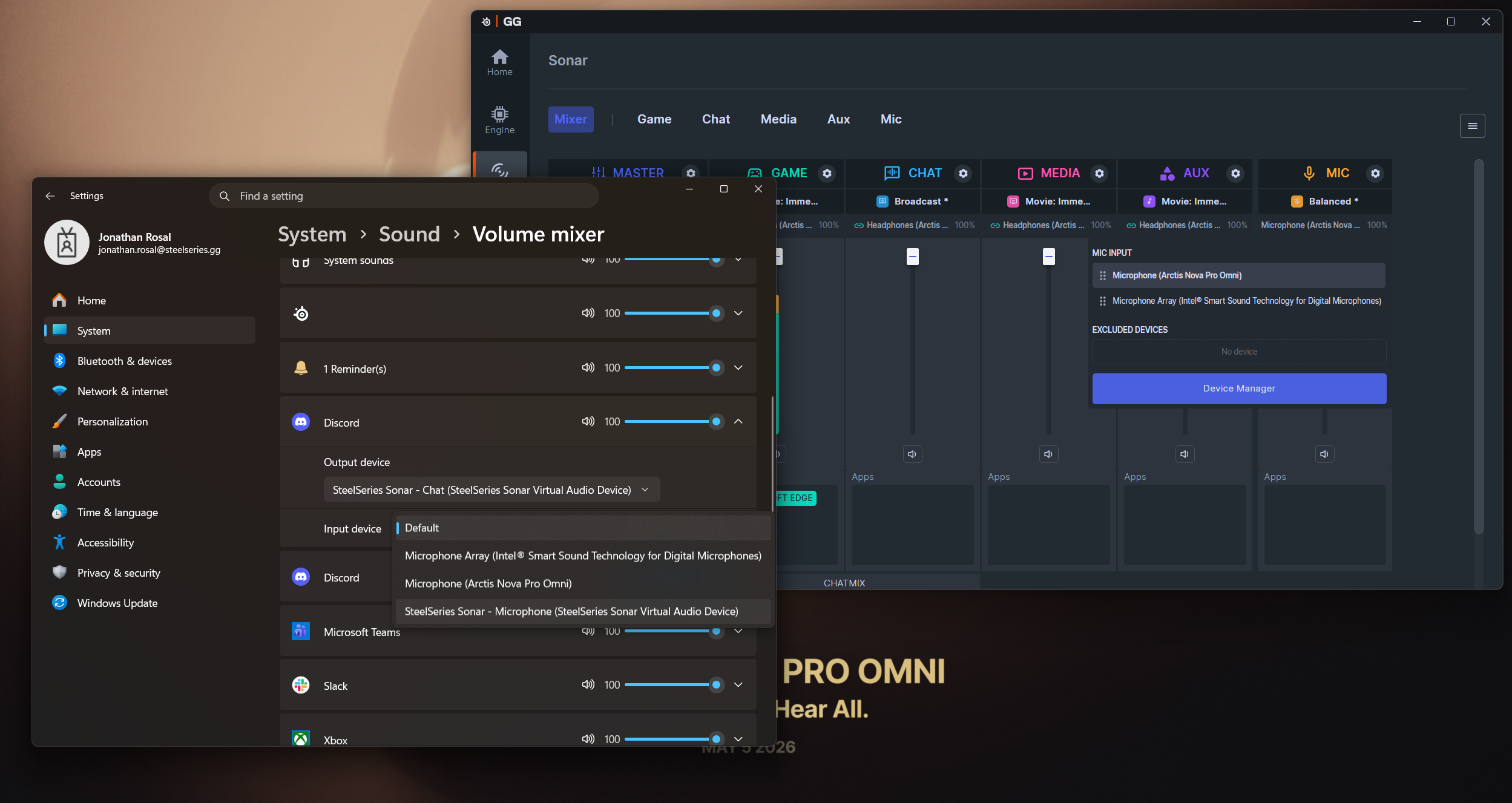The image size is (1512, 803).
Task: Click the MIC channel microphone icon
Action: coord(1309,174)
